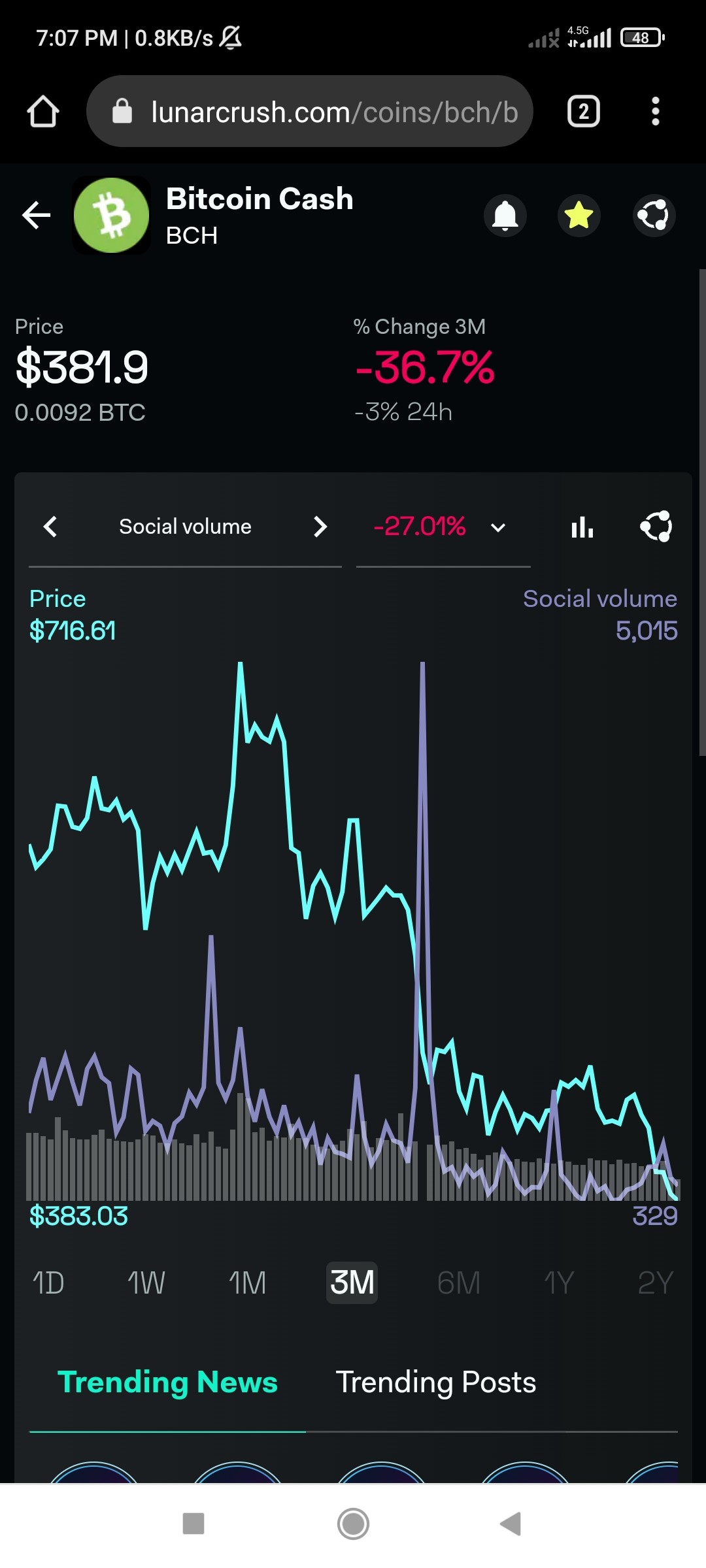The width and height of the screenshot is (706, 1568).
Task: Toggle the yellow star favorite for BCH
Action: pyautogui.click(x=579, y=215)
